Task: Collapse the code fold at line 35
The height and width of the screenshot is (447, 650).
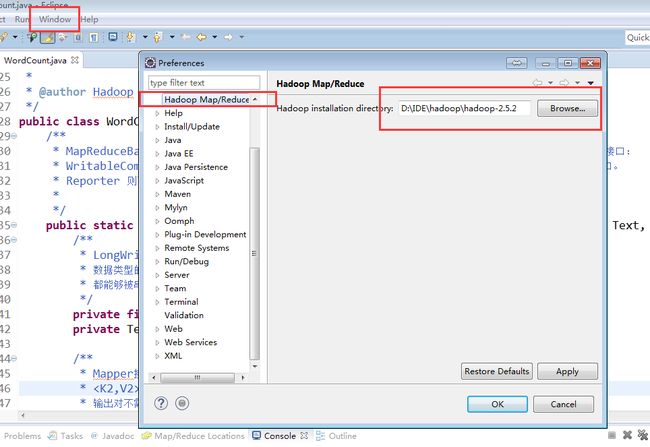Action: (x=15, y=225)
